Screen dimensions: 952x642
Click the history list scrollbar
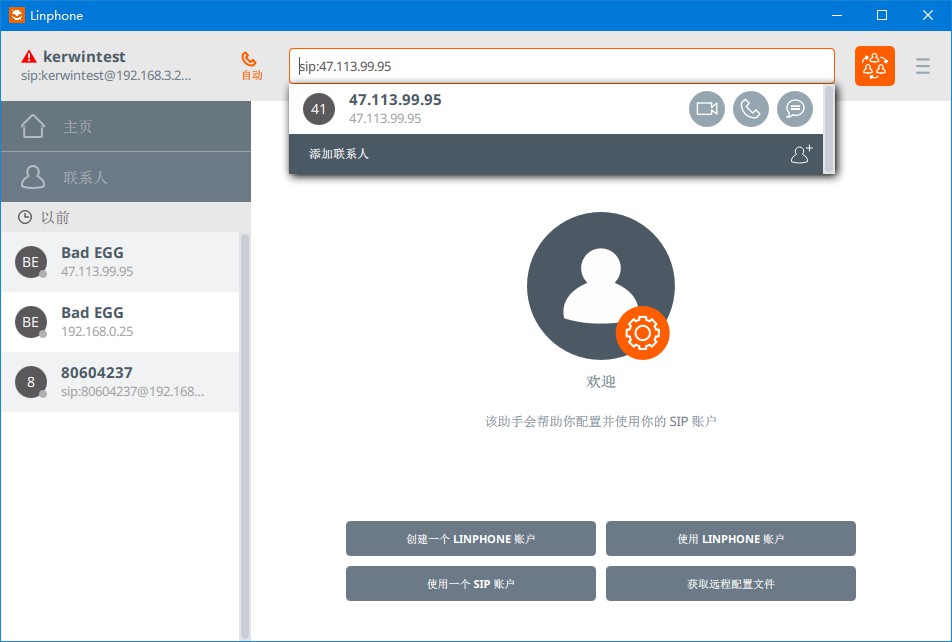pyautogui.click(x=245, y=435)
